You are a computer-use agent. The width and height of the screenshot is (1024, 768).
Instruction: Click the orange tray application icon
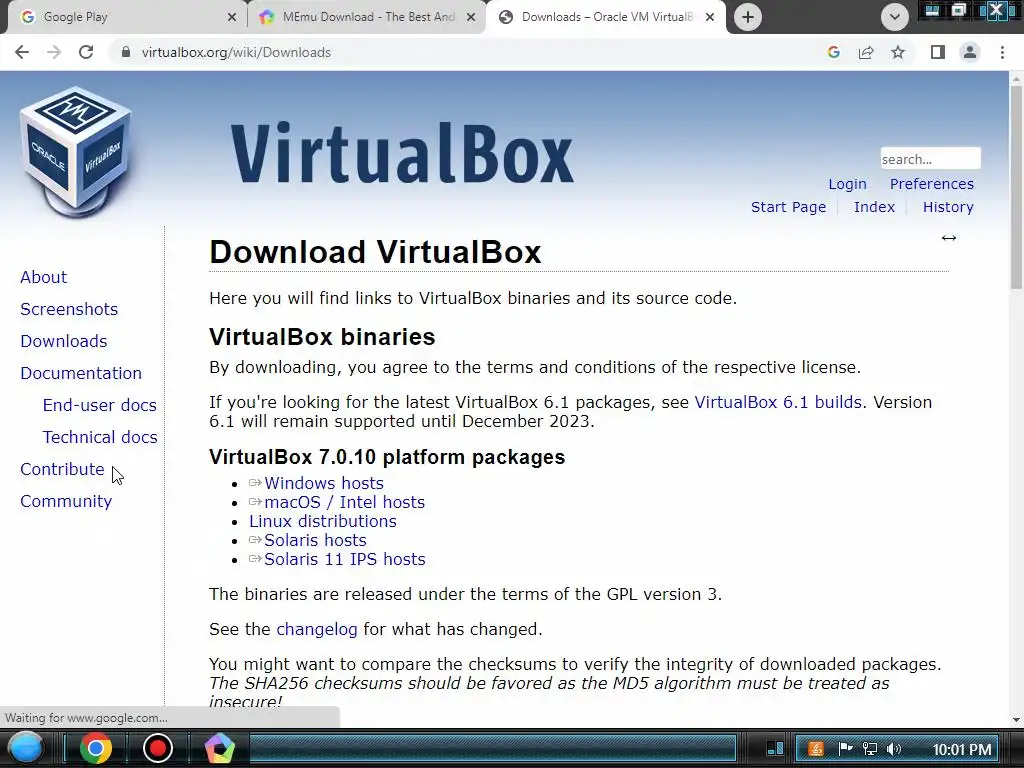point(816,749)
